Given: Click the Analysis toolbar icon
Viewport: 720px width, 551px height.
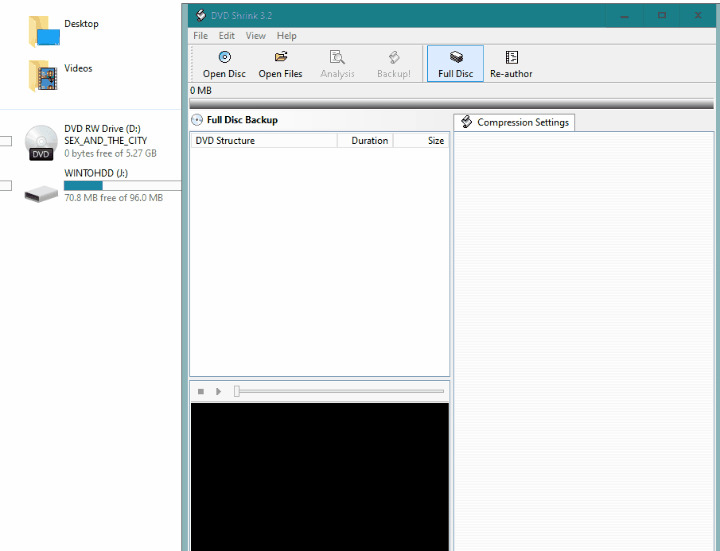Looking at the screenshot, I should 337,58.
